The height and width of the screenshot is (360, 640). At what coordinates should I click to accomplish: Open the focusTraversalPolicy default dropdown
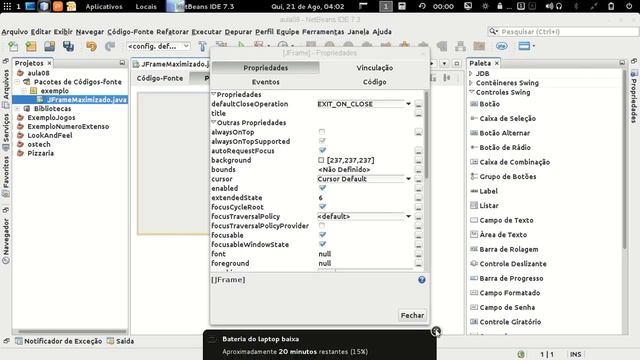(x=408, y=216)
